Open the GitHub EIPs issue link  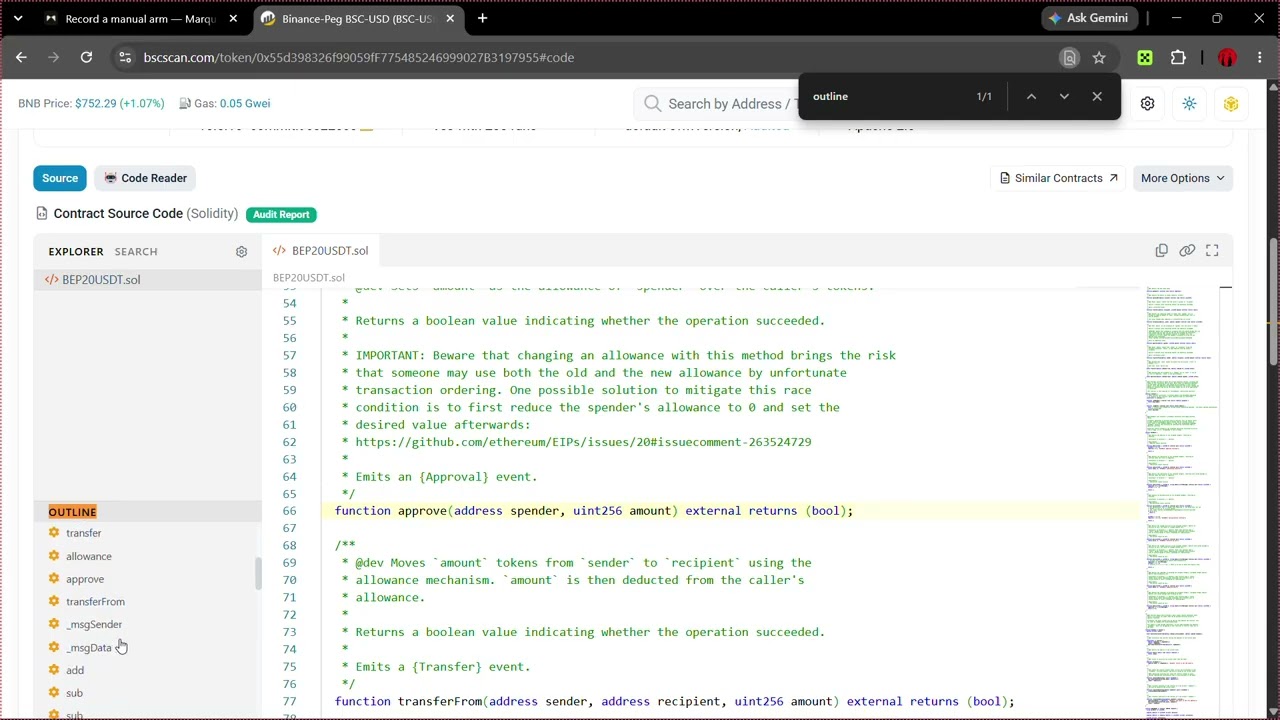[x=583, y=442]
